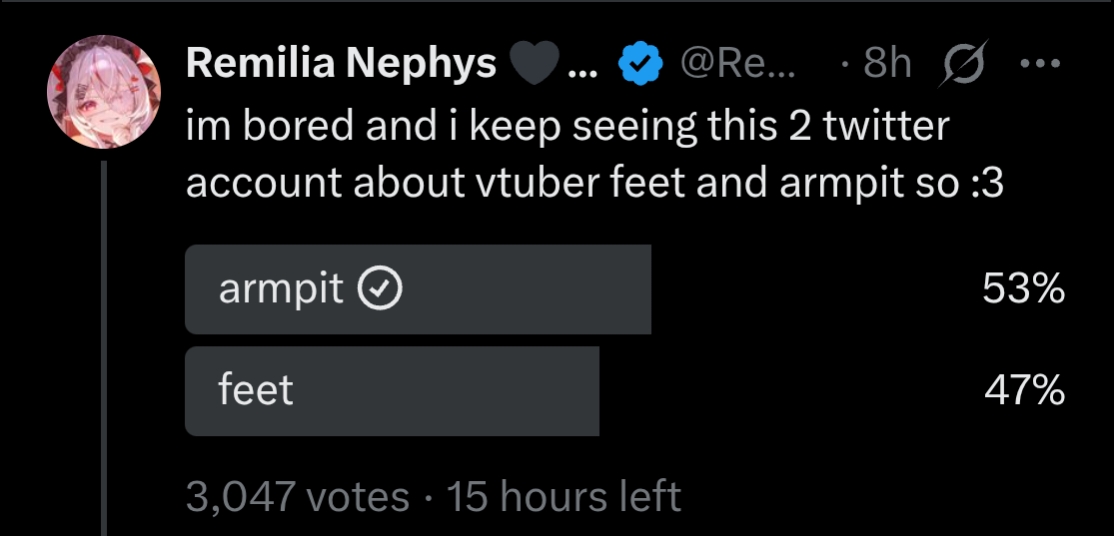Click the 3,047 votes count
The height and width of the screenshot is (536, 1114).
coord(297,496)
